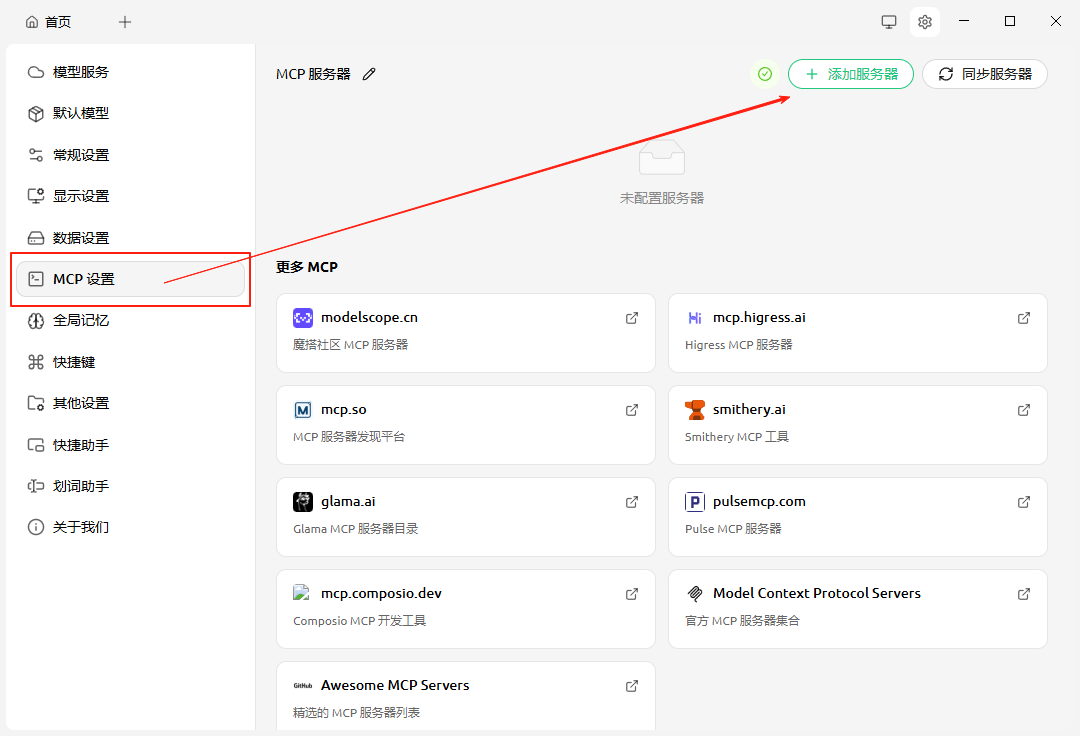
Task: Go to 其他设置 section
Action: (130, 403)
